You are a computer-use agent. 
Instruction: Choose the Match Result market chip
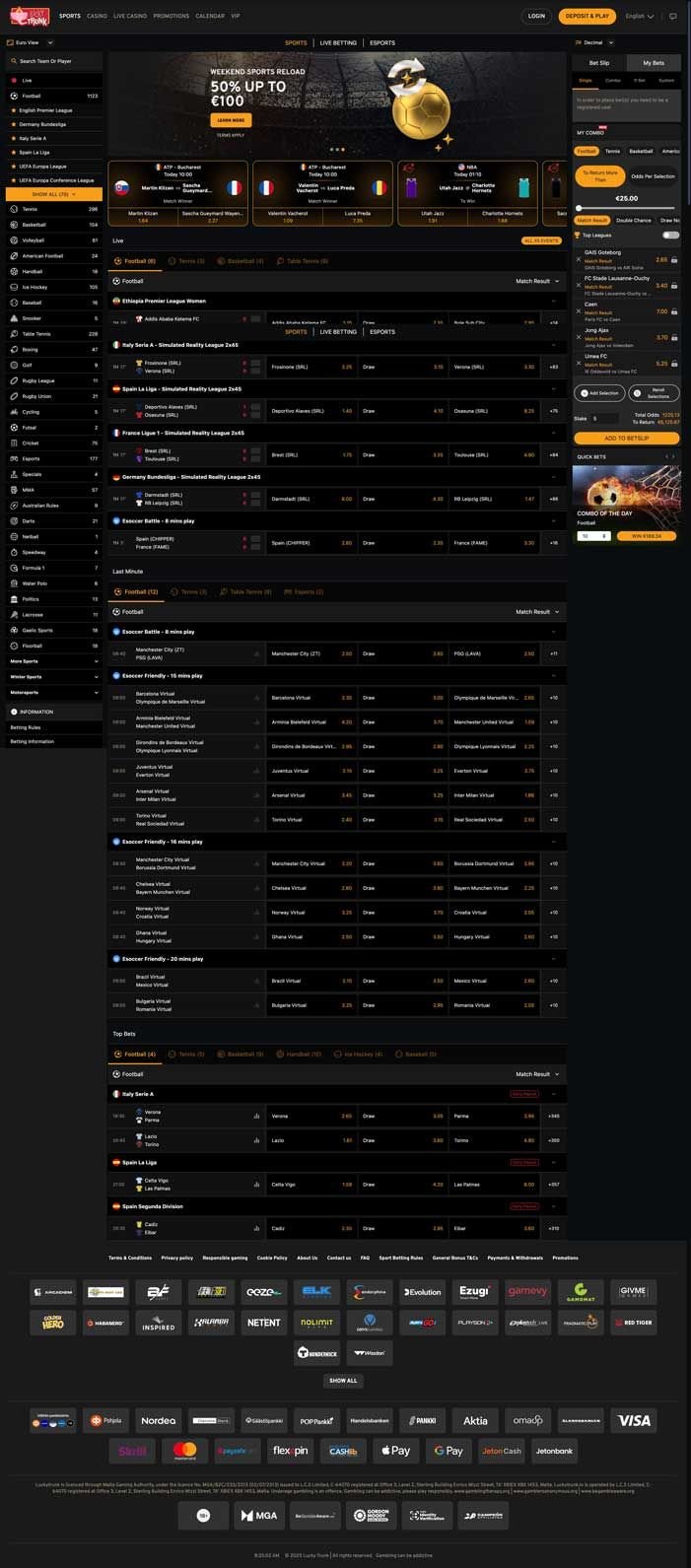pyautogui.click(x=592, y=221)
